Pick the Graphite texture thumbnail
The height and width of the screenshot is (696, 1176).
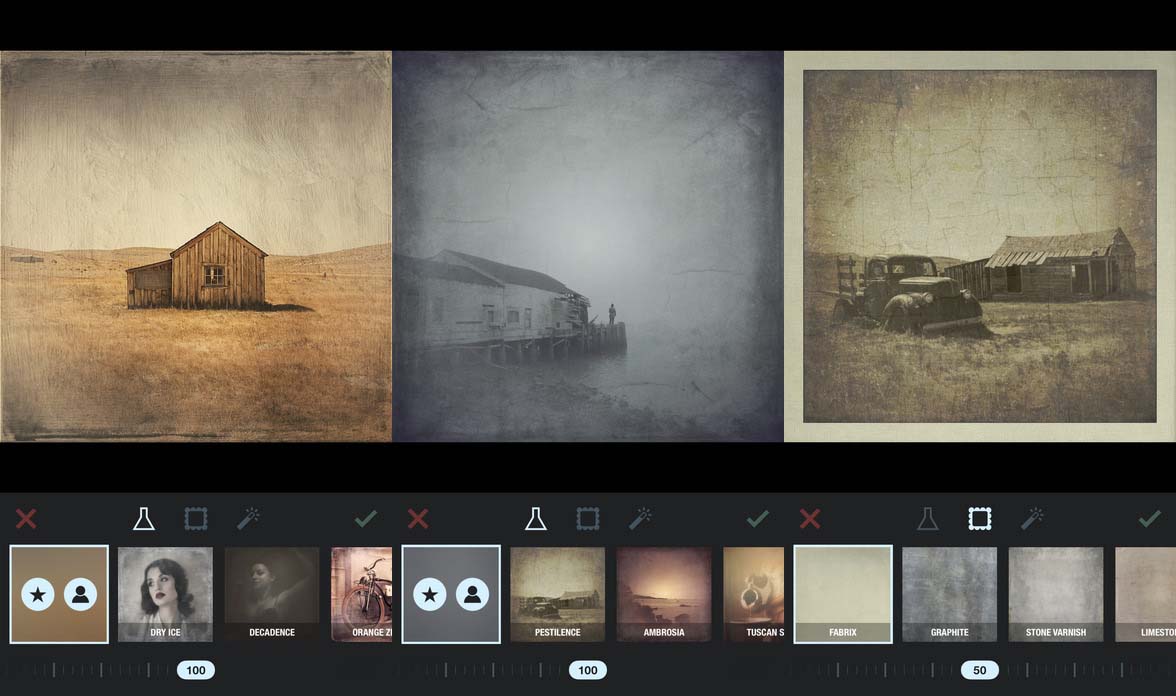[950, 594]
